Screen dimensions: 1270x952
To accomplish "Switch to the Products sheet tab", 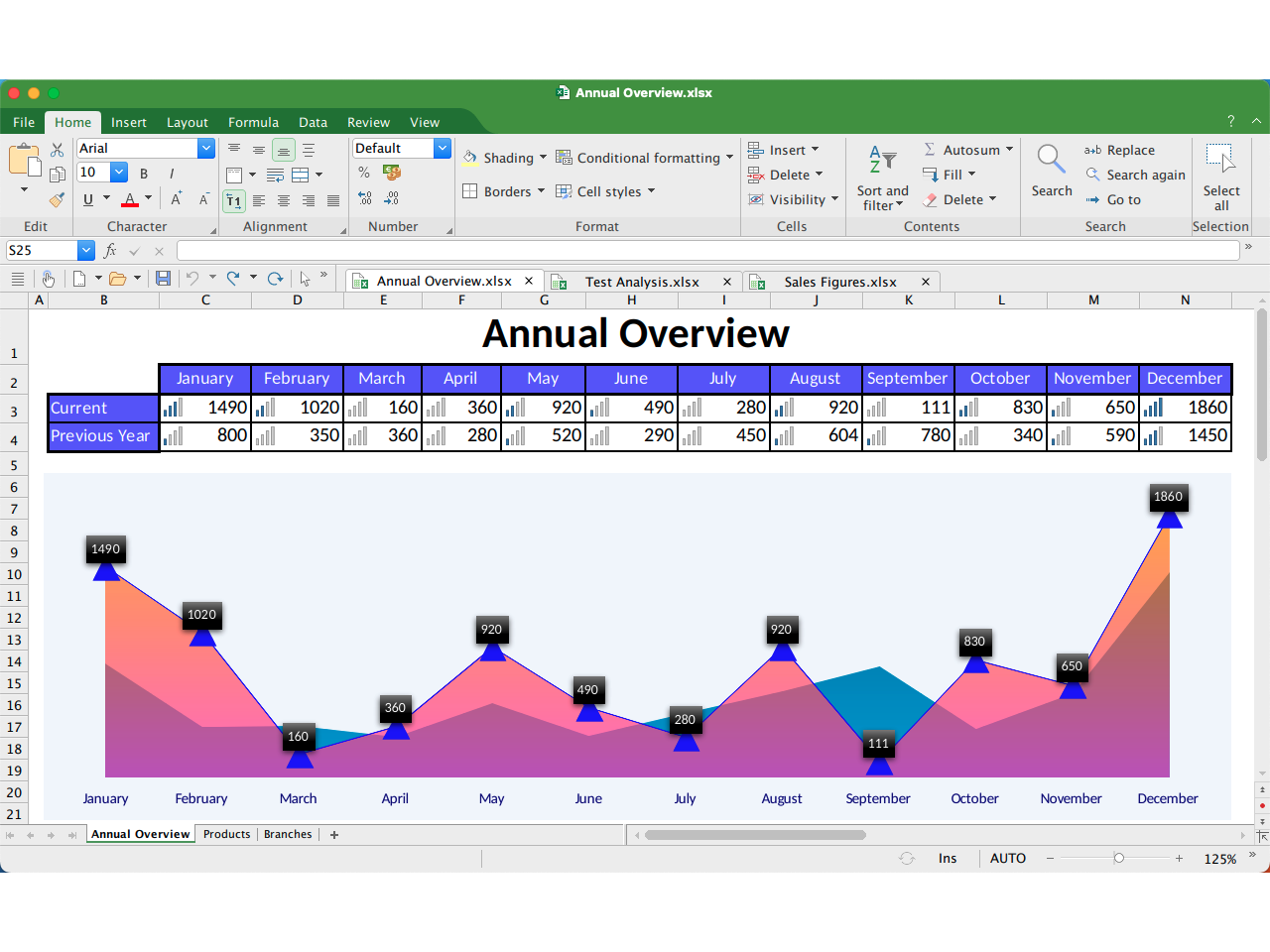I will point(226,834).
